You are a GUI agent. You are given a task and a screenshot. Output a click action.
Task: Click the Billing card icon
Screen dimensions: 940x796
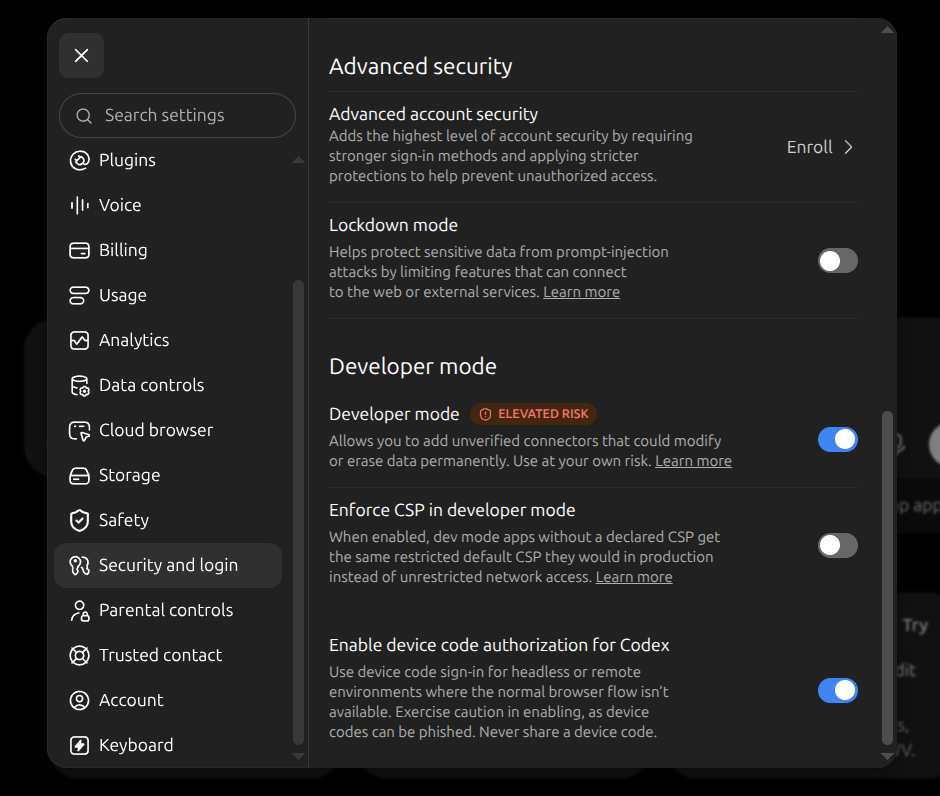pos(80,250)
